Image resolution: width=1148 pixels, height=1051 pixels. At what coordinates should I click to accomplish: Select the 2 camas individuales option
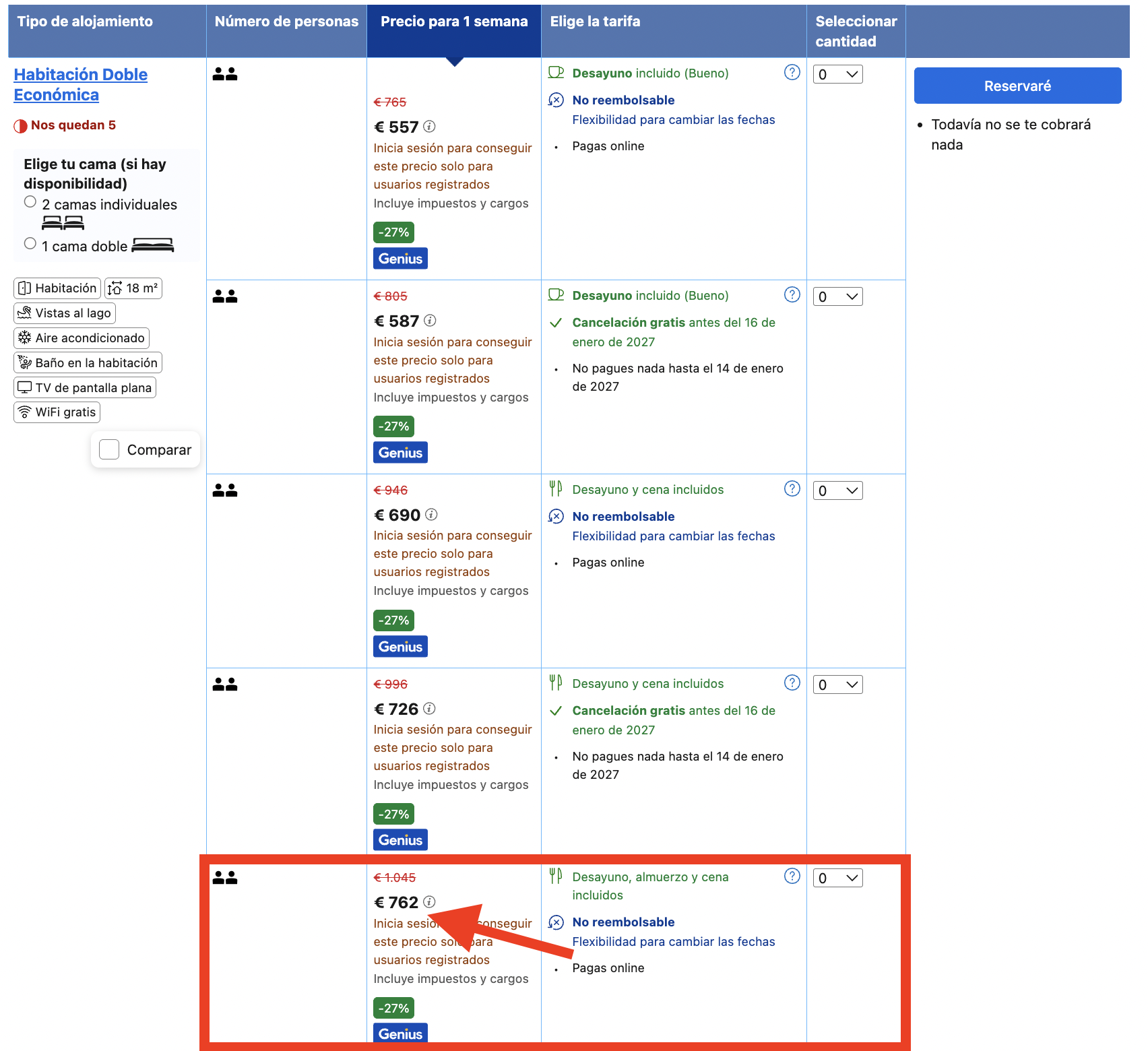click(30, 201)
